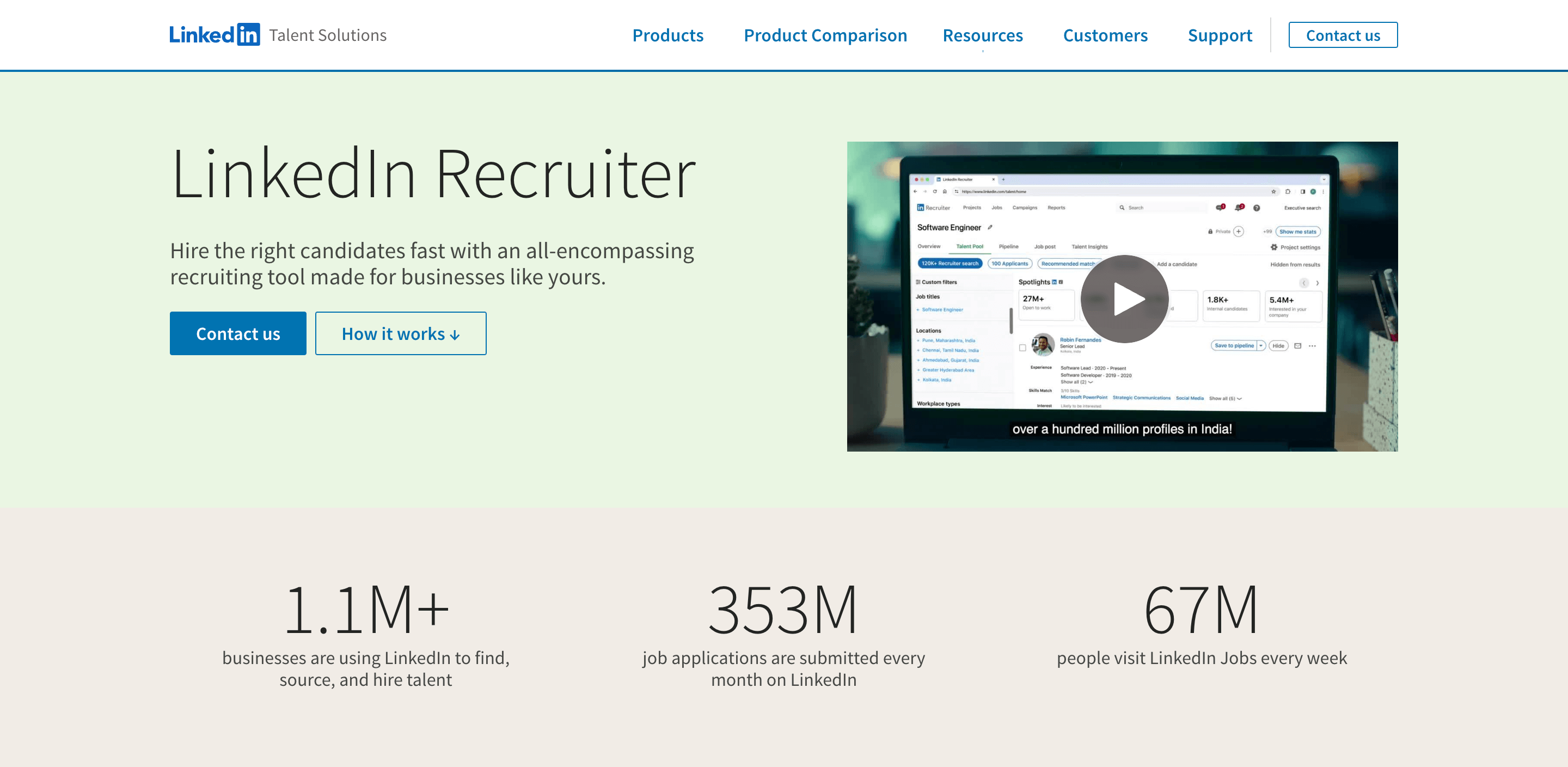
Task: Tick checkbox beside Robin Fernandes candidate
Action: pyautogui.click(x=1022, y=348)
